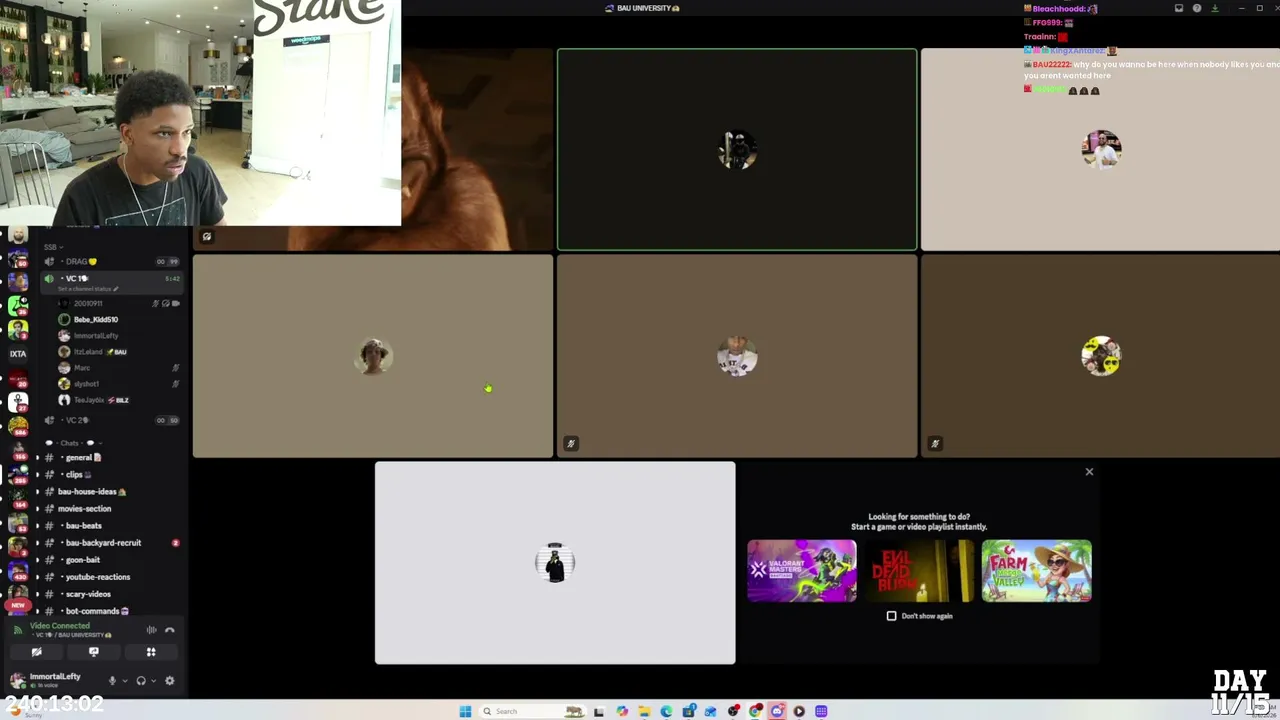Open User Settings gear icon

169,681
